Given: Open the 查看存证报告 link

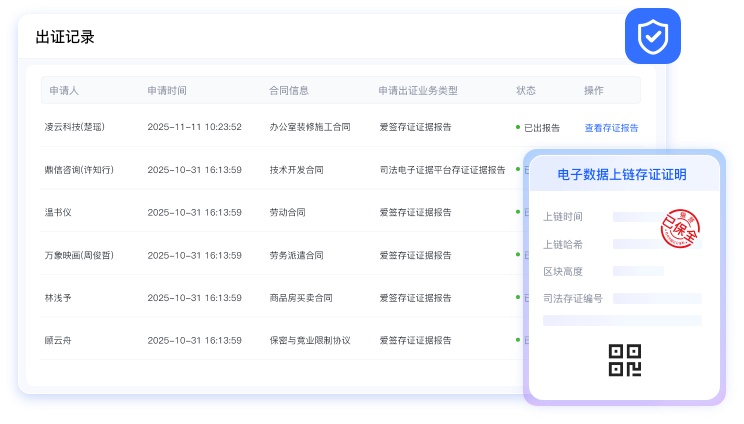Looking at the screenshot, I should (611, 128).
